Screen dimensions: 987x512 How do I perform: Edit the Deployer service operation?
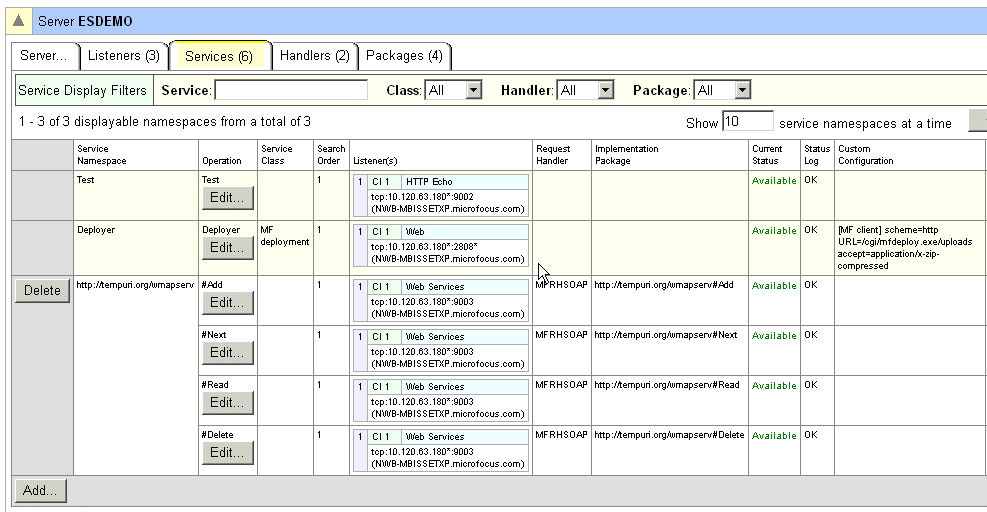click(x=227, y=248)
